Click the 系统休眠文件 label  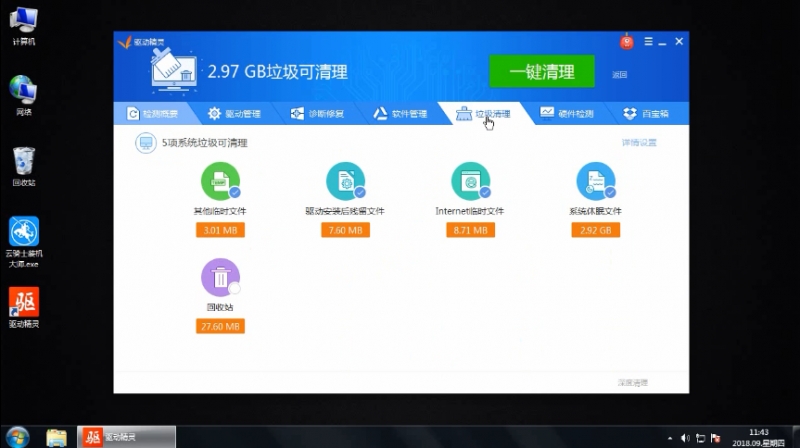pos(595,211)
